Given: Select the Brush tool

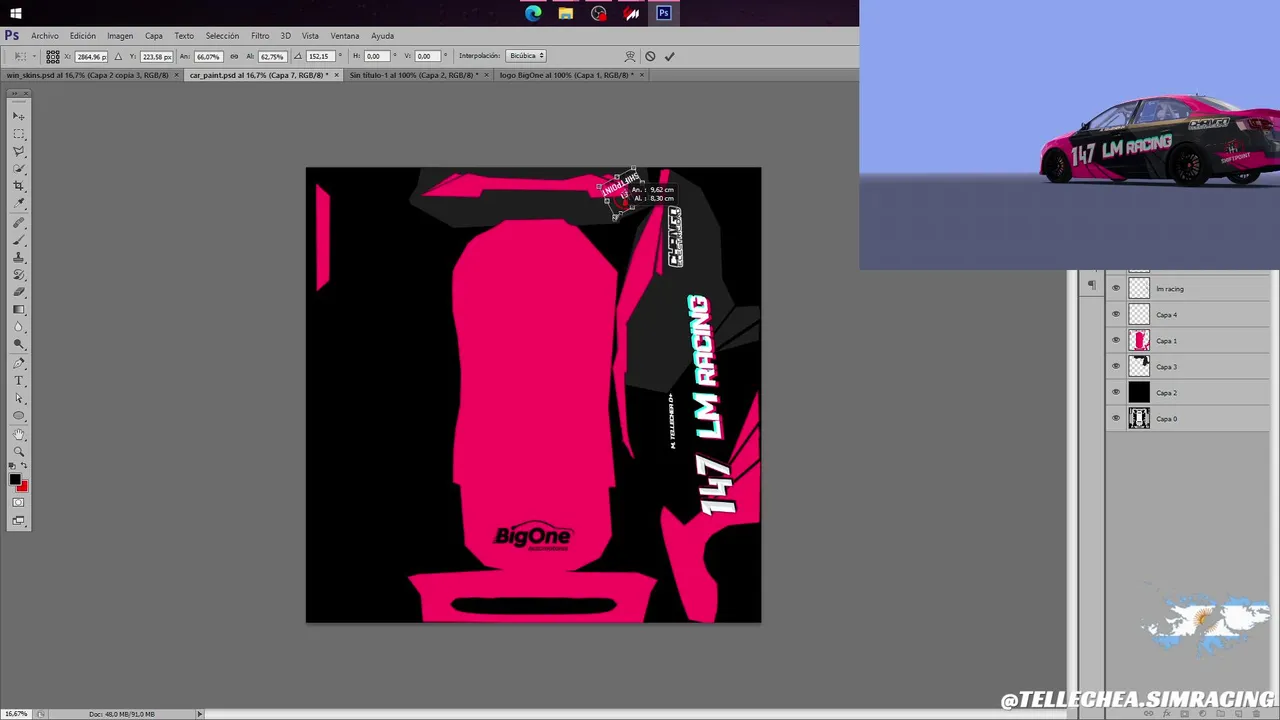Looking at the screenshot, I should tap(19, 240).
